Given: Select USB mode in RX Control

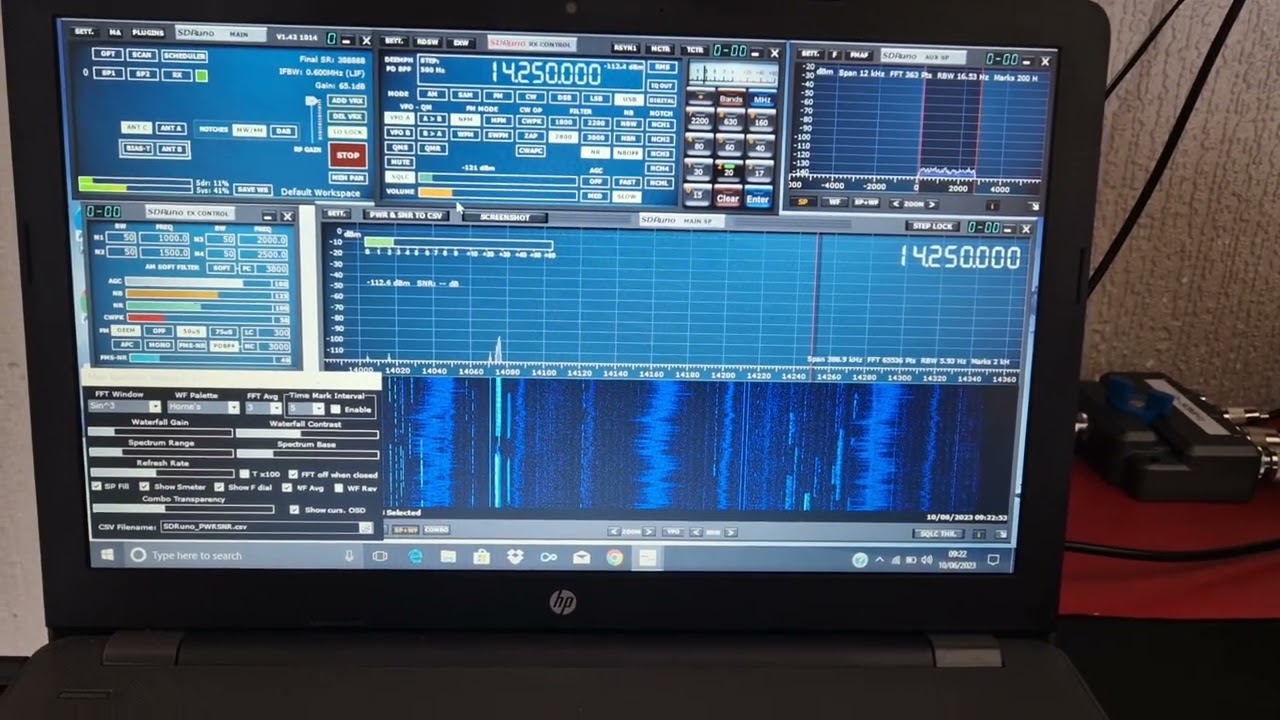Looking at the screenshot, I should click(x=629, y=100).
